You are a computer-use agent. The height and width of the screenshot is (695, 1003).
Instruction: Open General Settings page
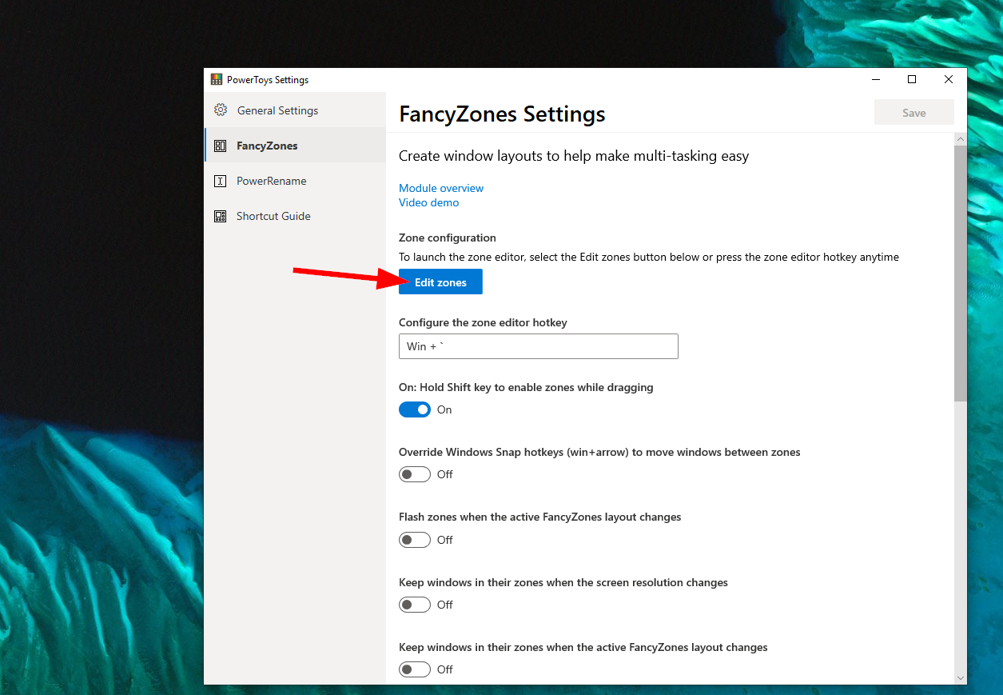[277, 111]
